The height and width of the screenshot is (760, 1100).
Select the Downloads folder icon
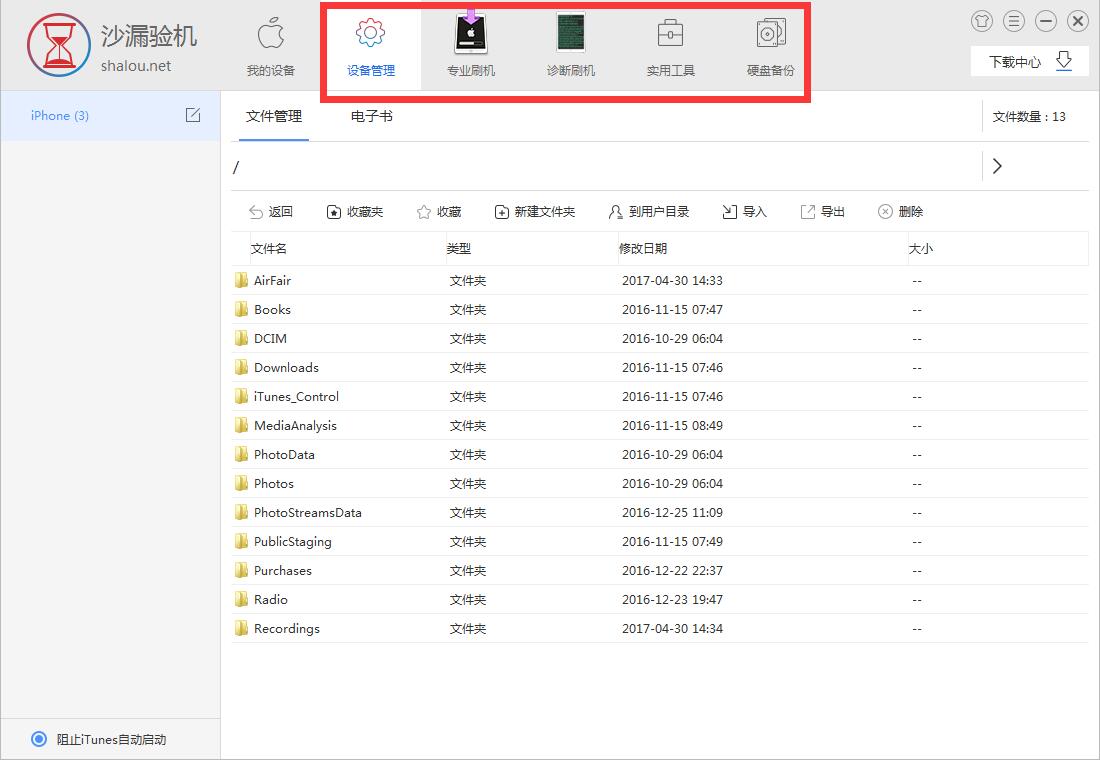[x=241, y=367]
